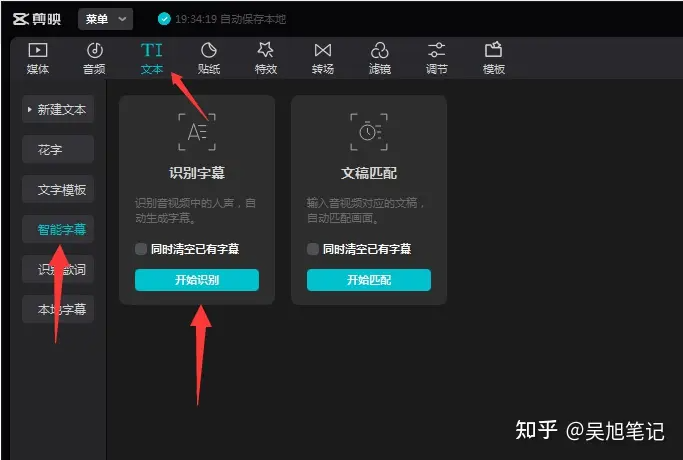Open the 滤镜 (Filters) icon
Screen dimensions: 683x460
tap(379, 51)
